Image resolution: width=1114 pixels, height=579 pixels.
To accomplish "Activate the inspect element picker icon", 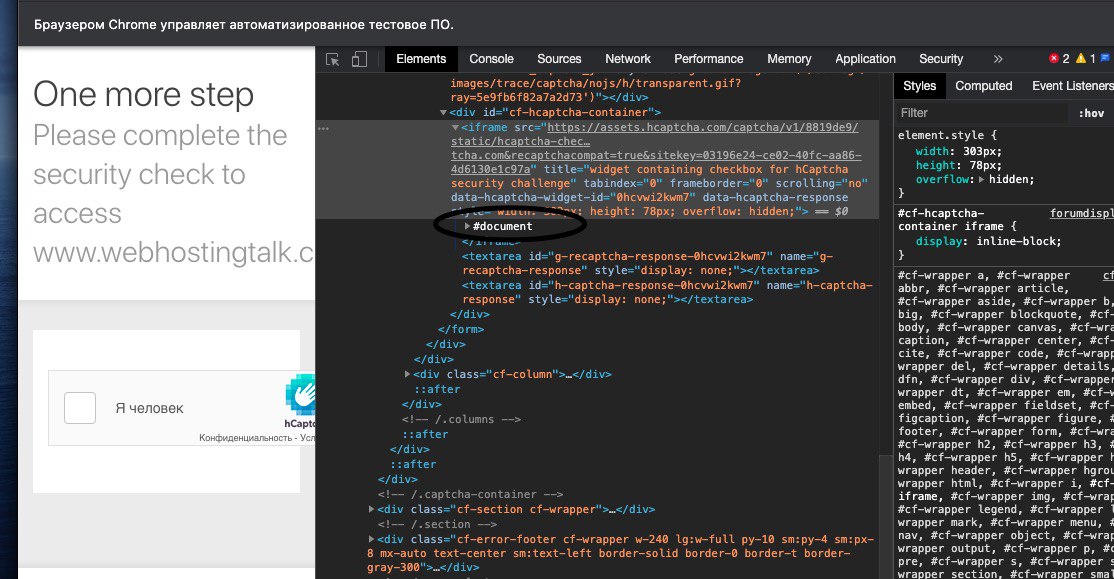I will point(332,60).
